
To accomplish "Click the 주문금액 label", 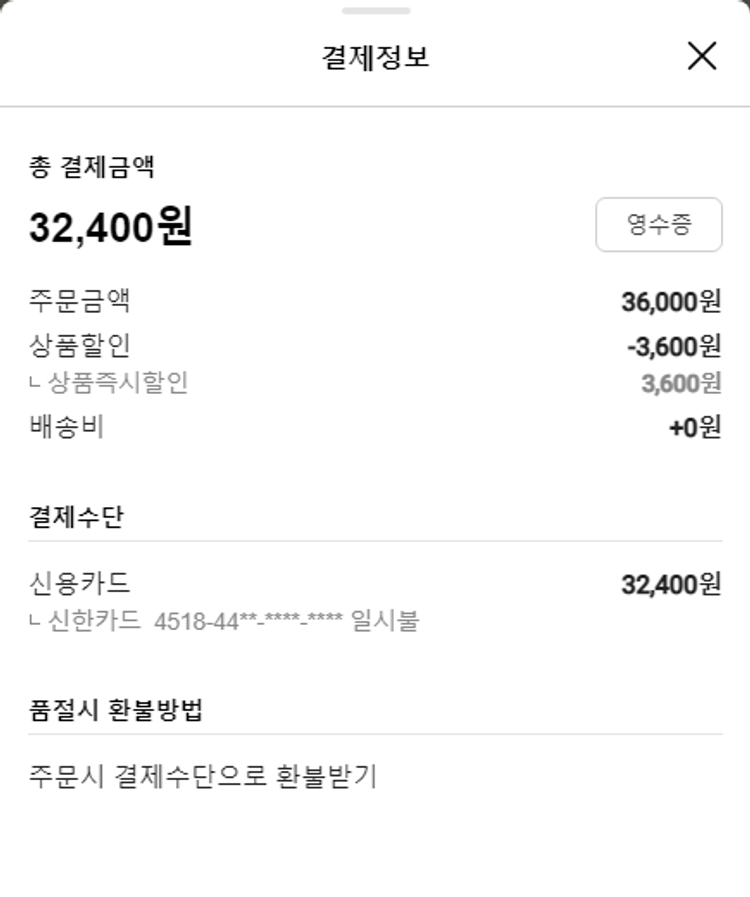I will (80, 300).
